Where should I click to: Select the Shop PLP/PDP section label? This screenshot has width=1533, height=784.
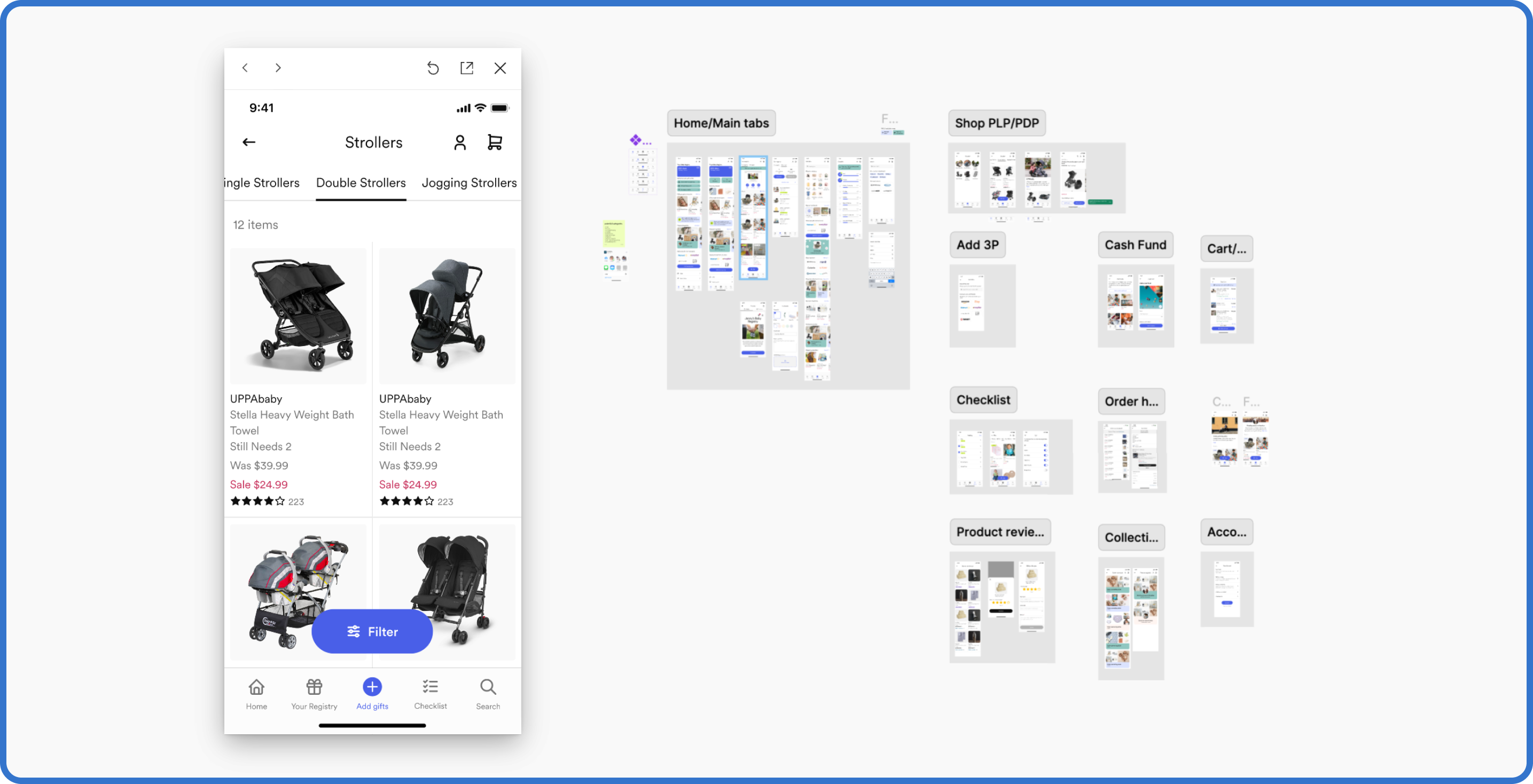(x=996, y=123)
